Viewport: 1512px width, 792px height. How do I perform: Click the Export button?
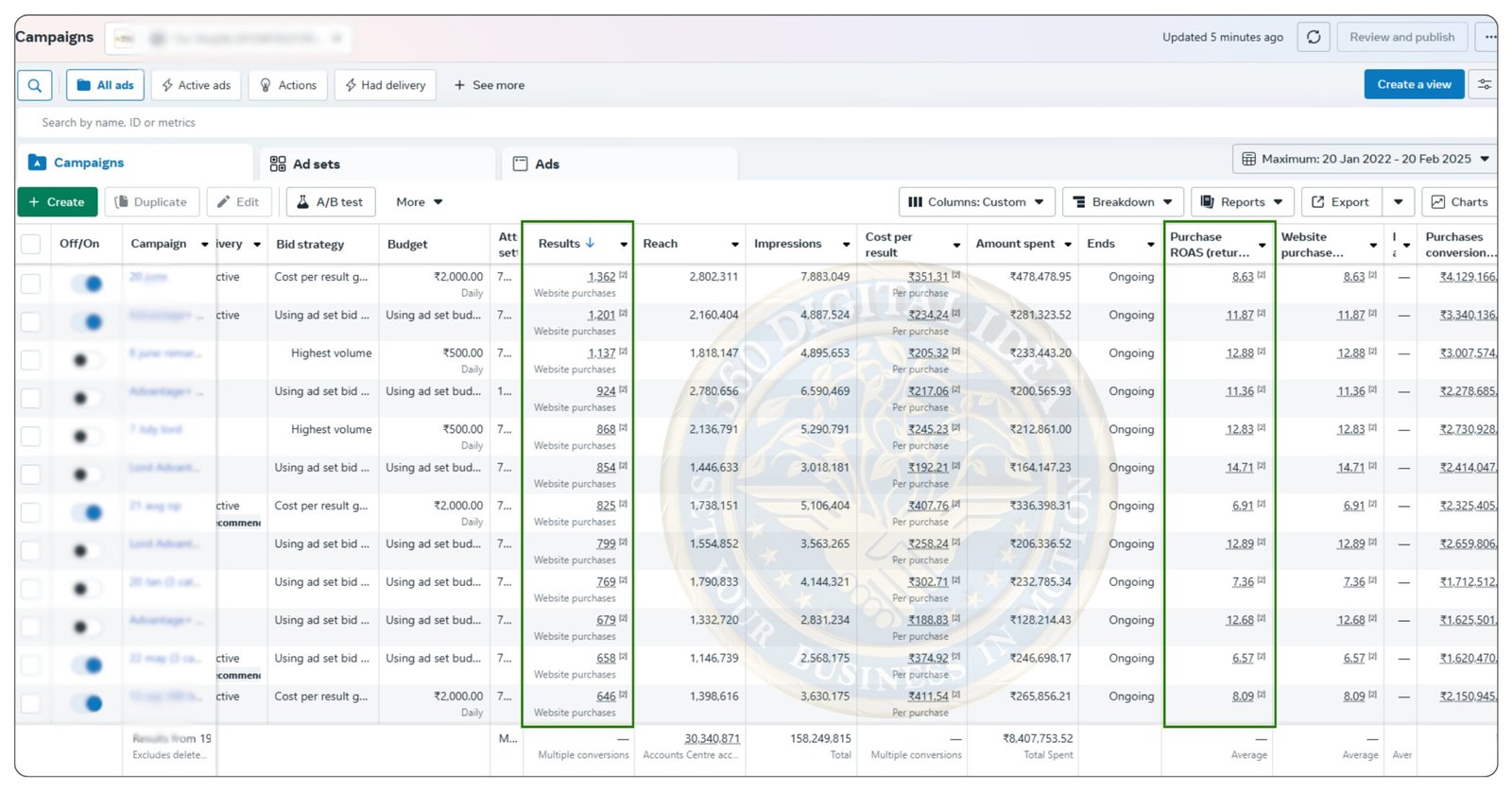coord(1341,202)
